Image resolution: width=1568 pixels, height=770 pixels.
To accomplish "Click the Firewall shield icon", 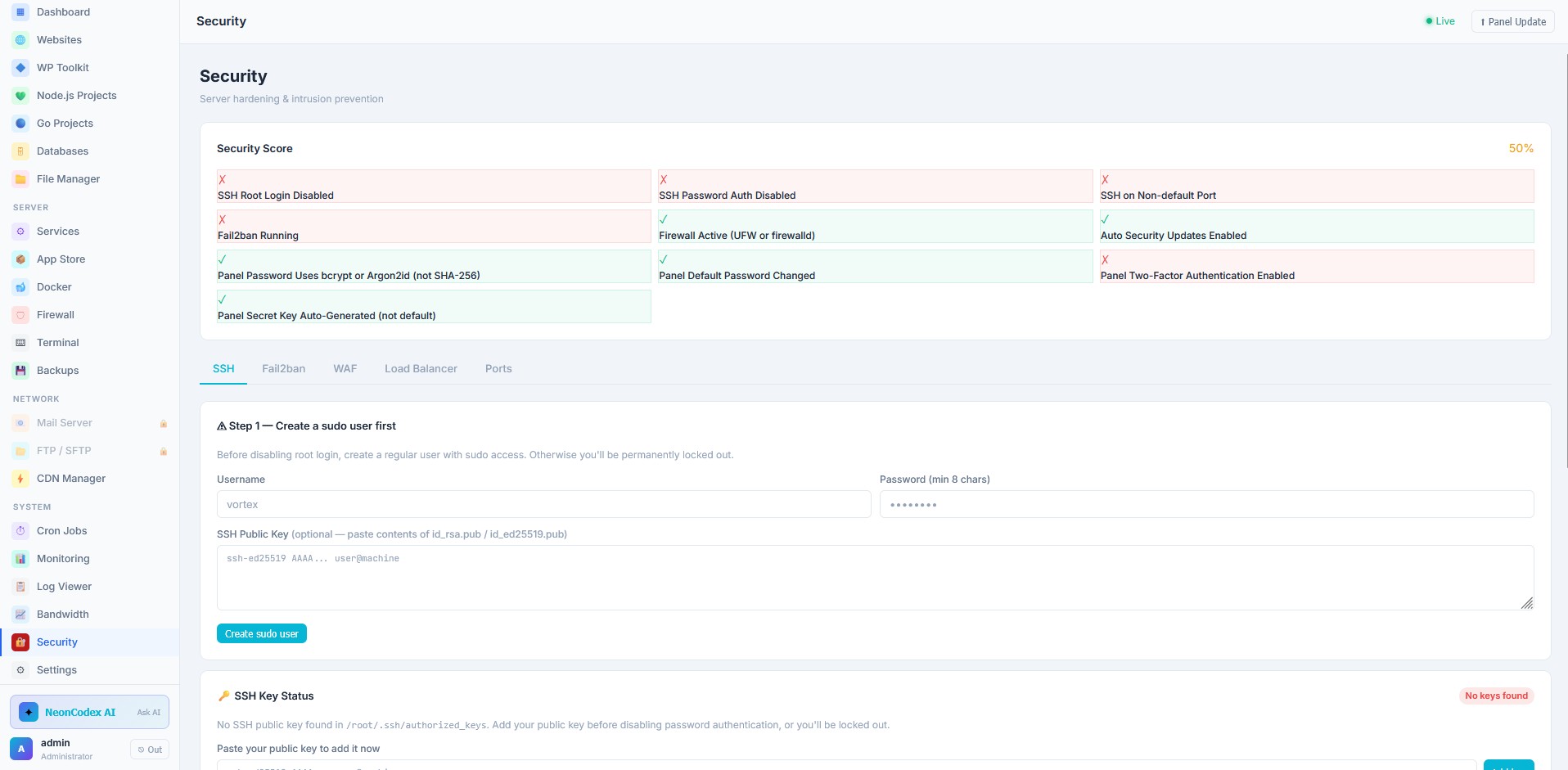I will click(20, 315).
